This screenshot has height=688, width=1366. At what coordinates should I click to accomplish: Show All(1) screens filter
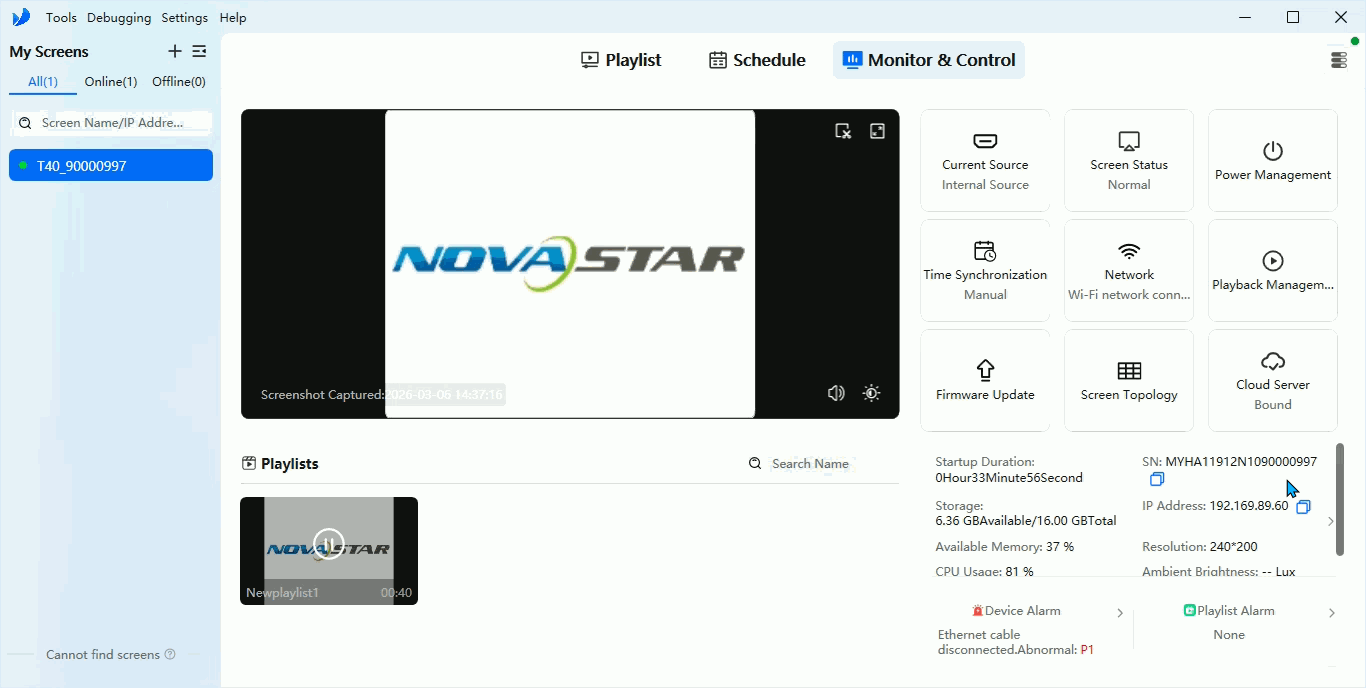click(x=43, y=82)
